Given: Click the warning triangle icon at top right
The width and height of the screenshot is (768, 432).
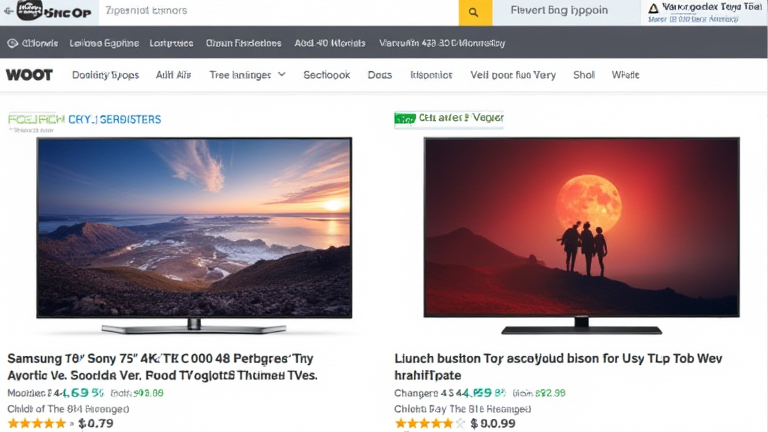Looking at the screenshot, I should coord(653,8).
